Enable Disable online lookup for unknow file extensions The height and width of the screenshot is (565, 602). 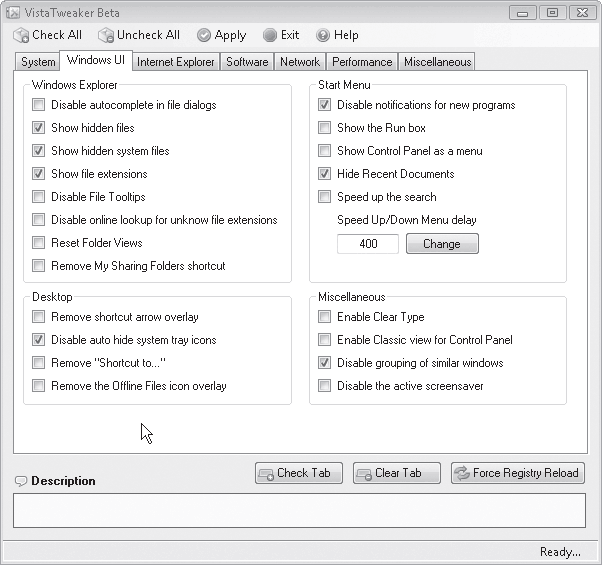(x=38, y=220)
